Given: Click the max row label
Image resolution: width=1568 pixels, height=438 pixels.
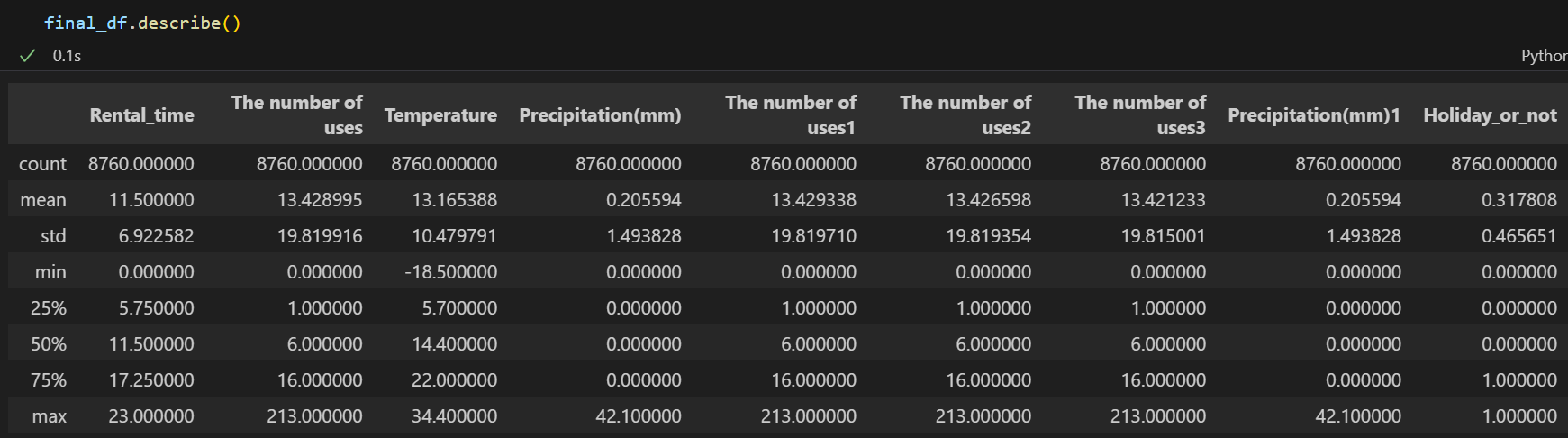Looking at the screenshot, I should coord(50,416).
